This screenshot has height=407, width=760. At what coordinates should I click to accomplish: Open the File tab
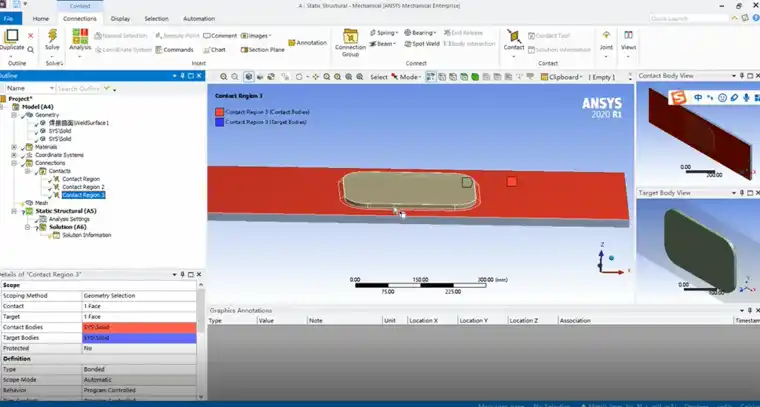pos(9,19)
